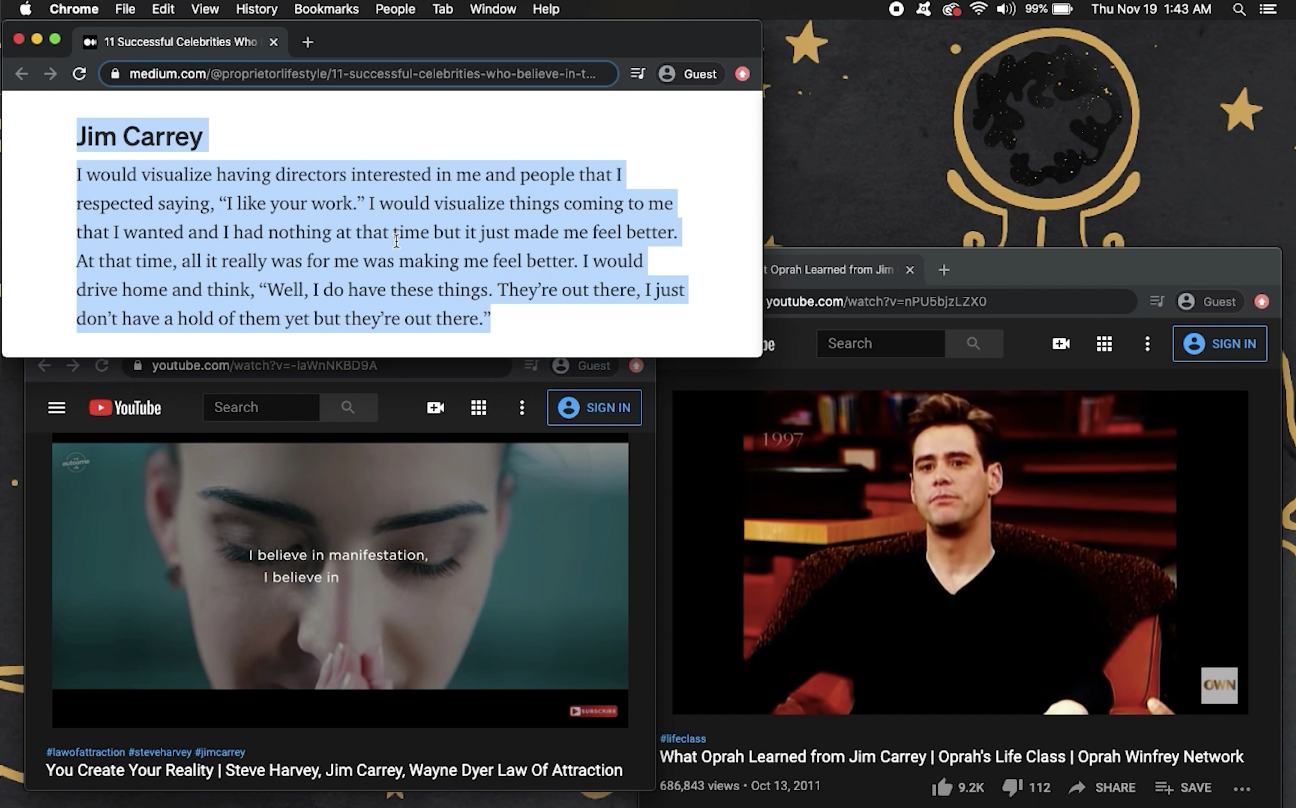Open the Help menu
The image size is (1296, 808).
point(546,9)
